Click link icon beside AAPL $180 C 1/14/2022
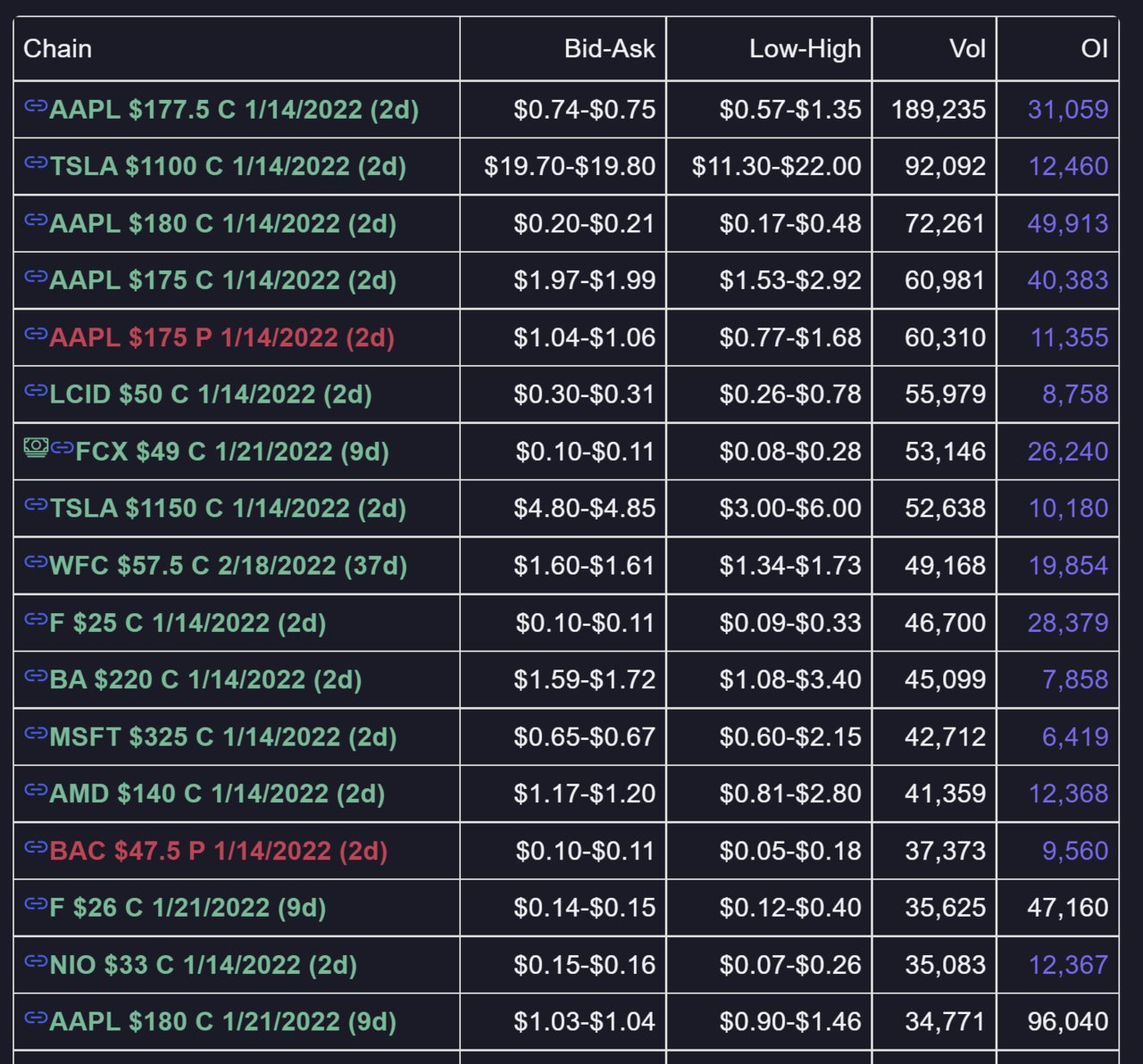1143x1064 pixels. pos(36,220)
